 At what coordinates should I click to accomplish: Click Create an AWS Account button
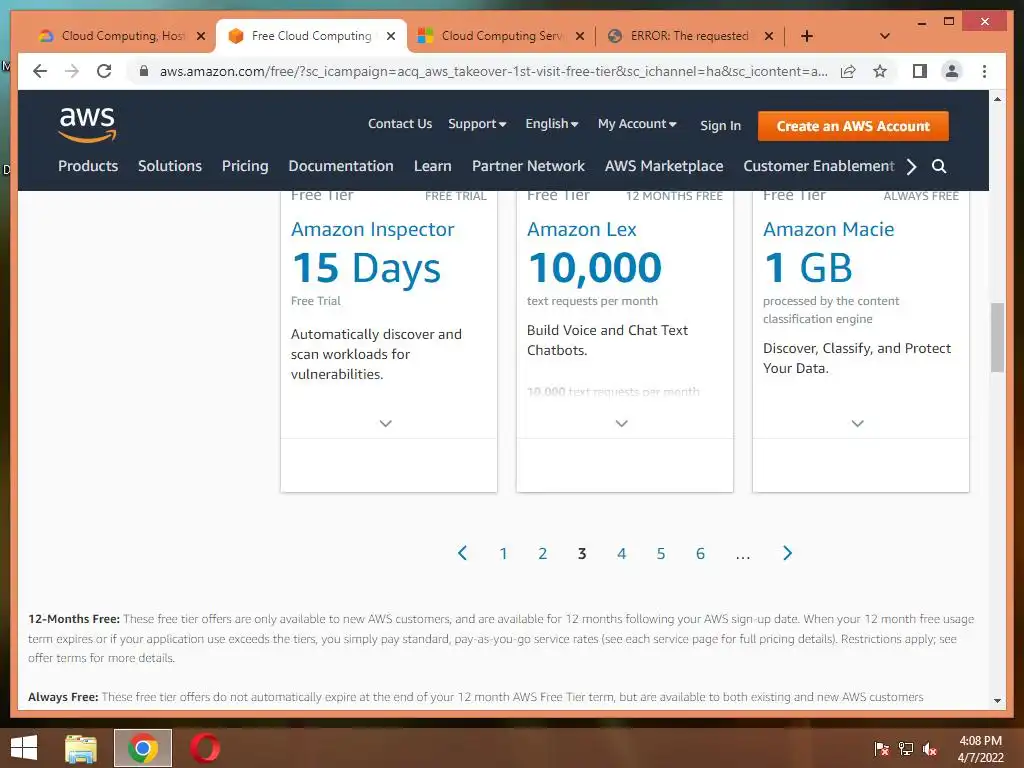[x=853, y=126]
